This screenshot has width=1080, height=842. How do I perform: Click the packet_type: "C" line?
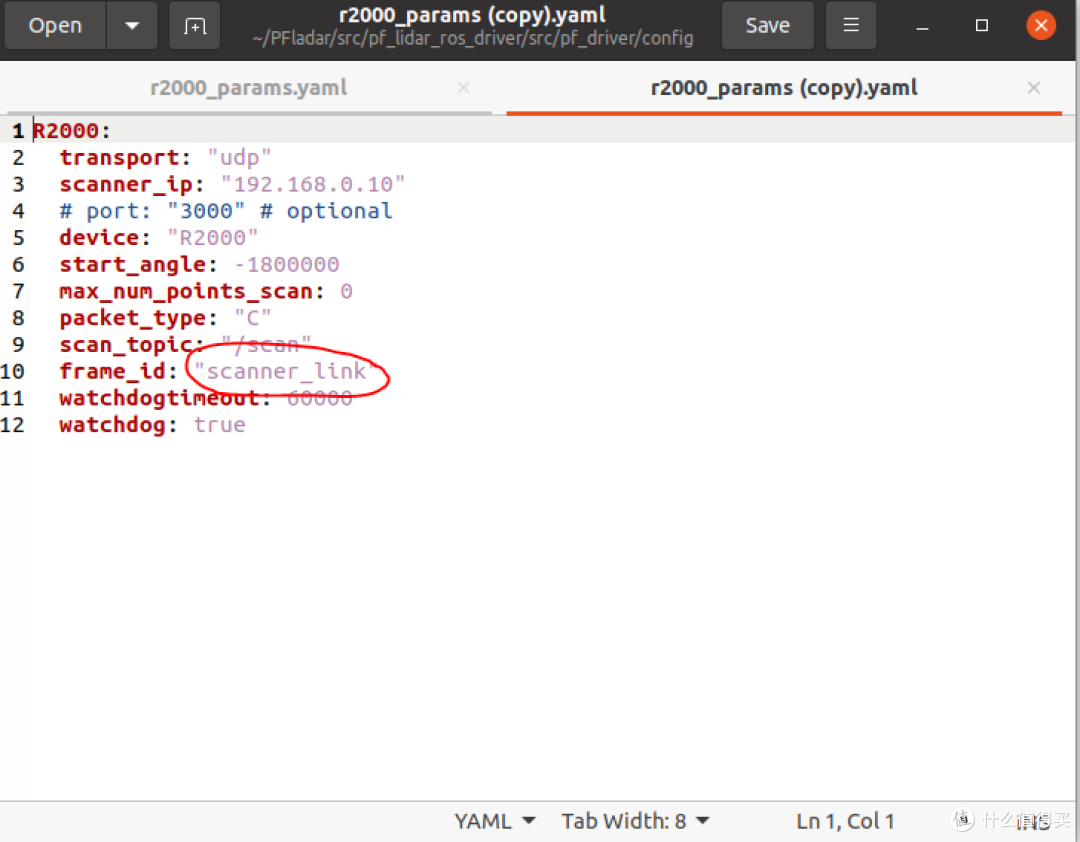coord(165,318)
